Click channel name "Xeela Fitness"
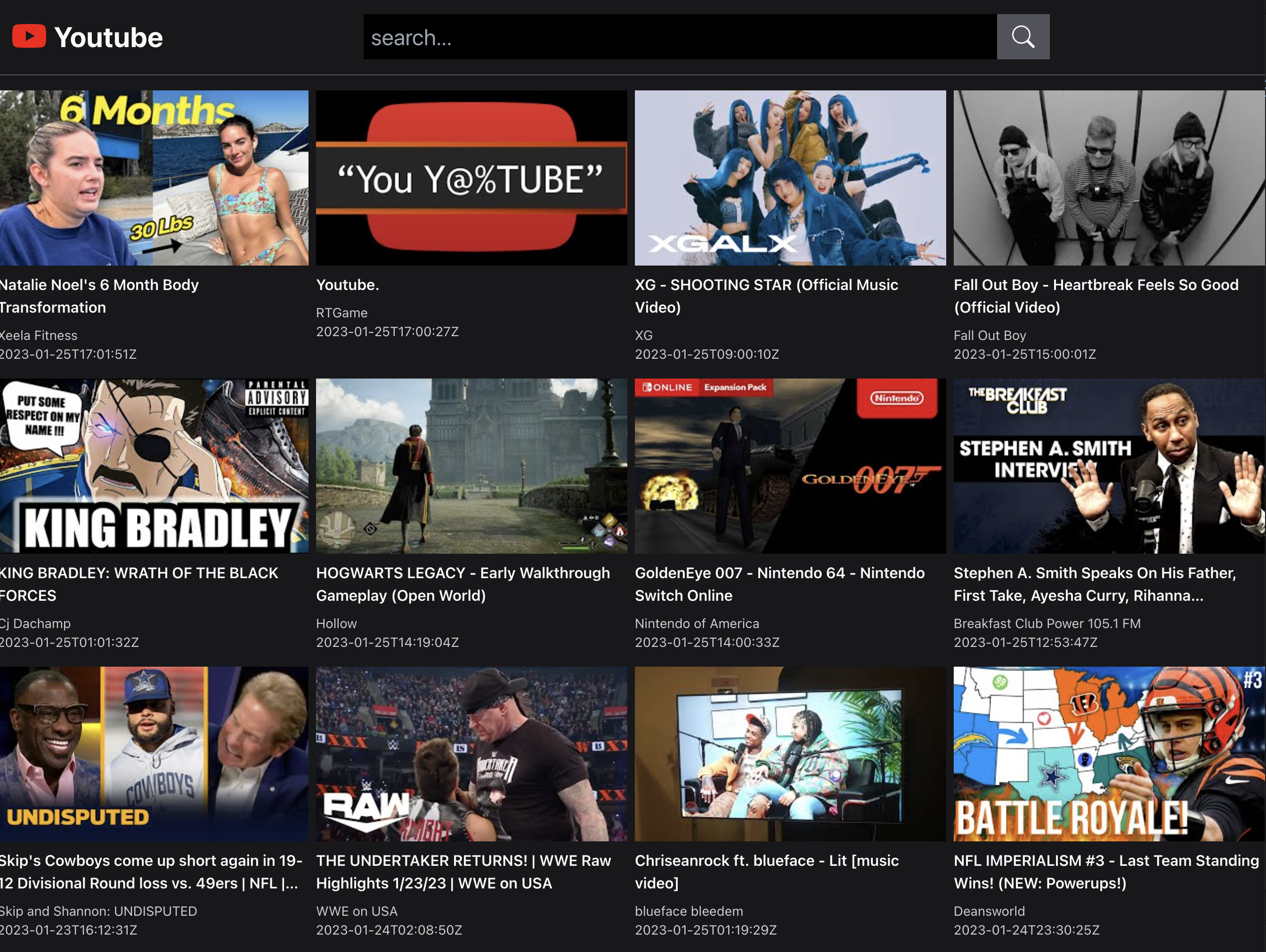Viewport: 1266px width, 952px height. pos(38,336)
